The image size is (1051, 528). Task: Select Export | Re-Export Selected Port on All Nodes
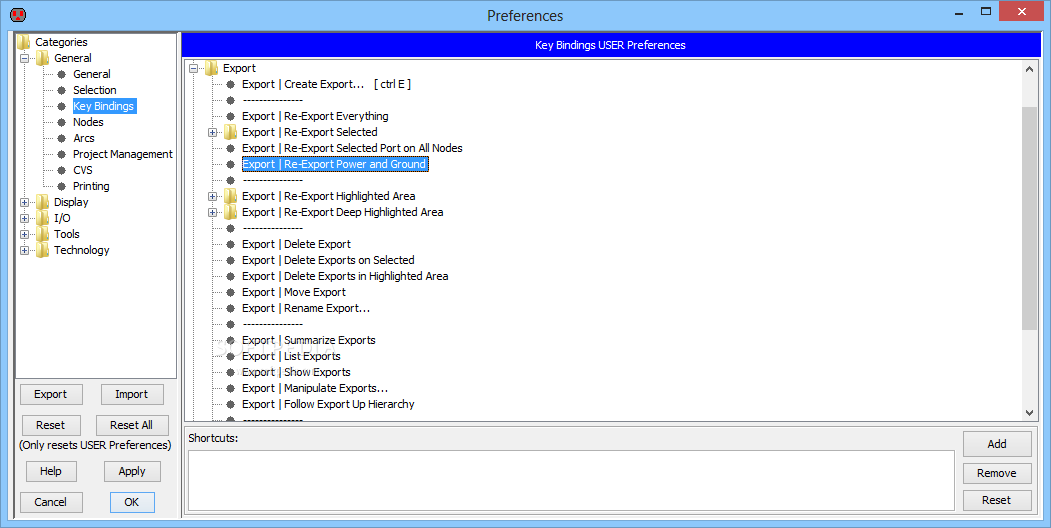point(352,148)
